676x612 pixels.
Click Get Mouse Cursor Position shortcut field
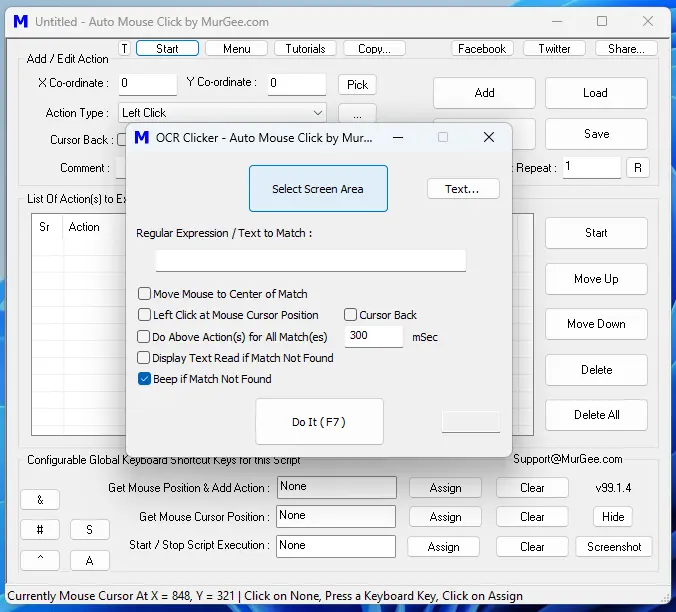click(x=336, y=516)
